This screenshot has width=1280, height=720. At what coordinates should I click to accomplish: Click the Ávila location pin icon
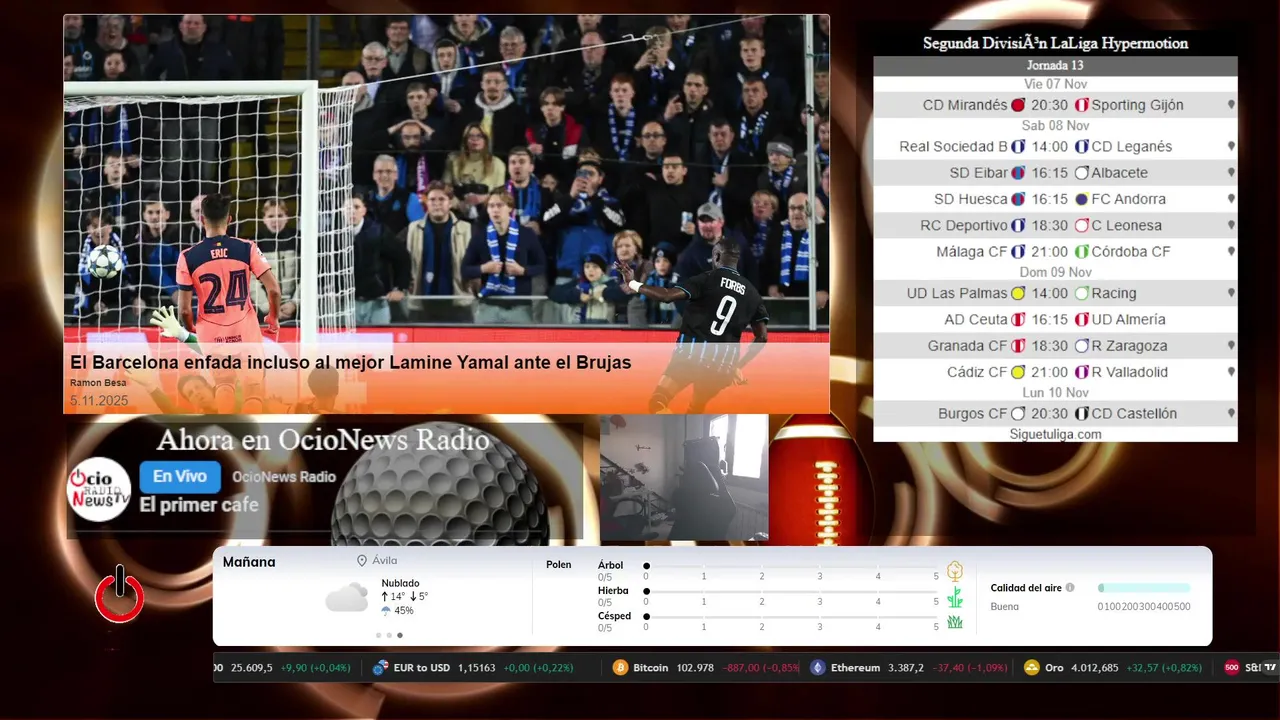point(362,561)
